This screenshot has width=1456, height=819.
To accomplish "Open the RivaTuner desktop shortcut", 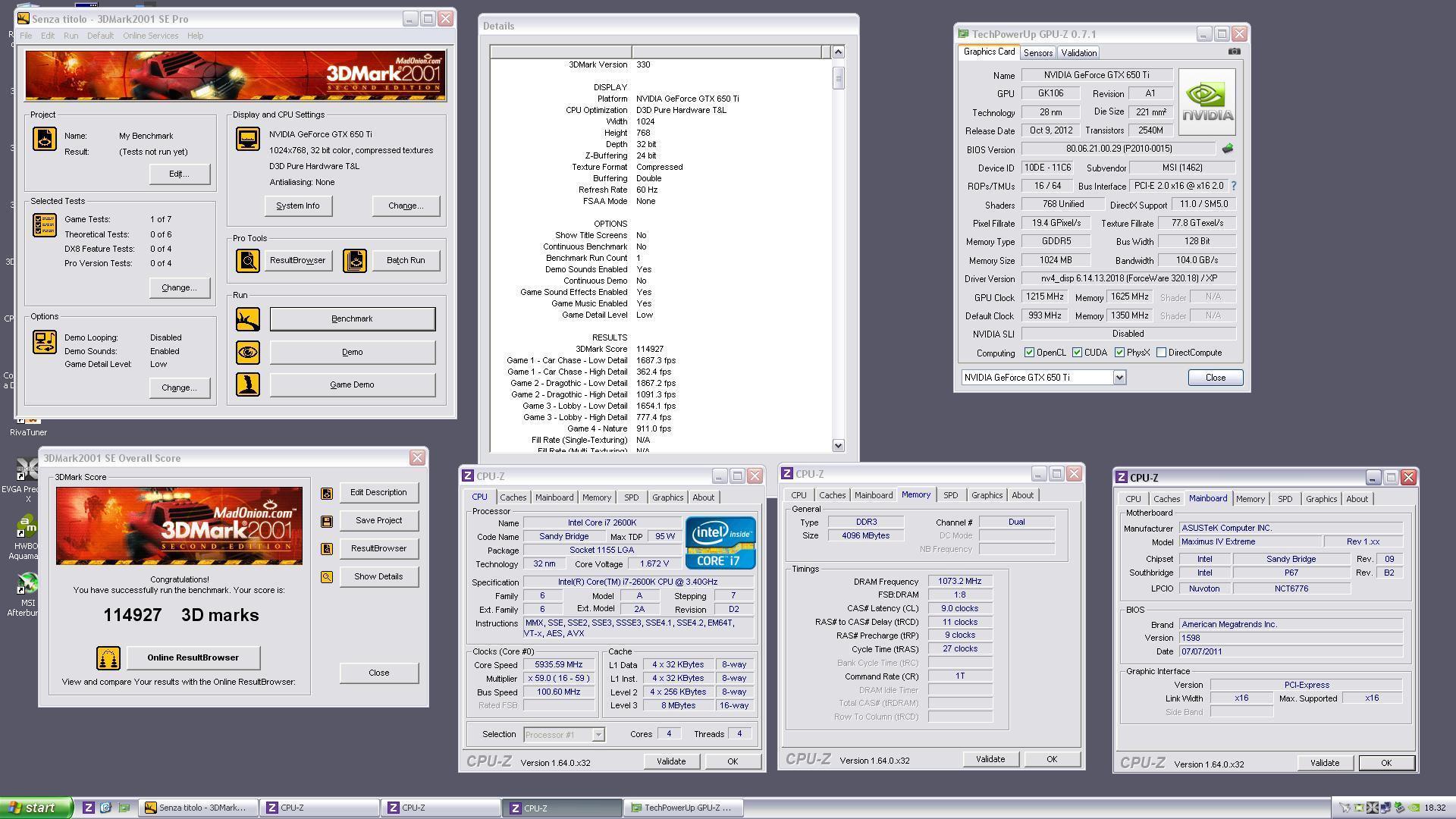I will [28, 425].
